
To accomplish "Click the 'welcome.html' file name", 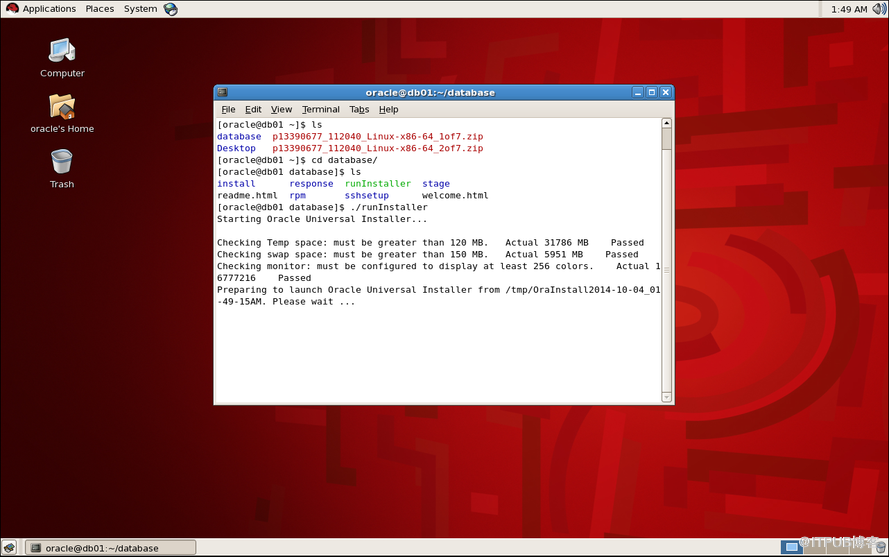I will click(455, 196).
